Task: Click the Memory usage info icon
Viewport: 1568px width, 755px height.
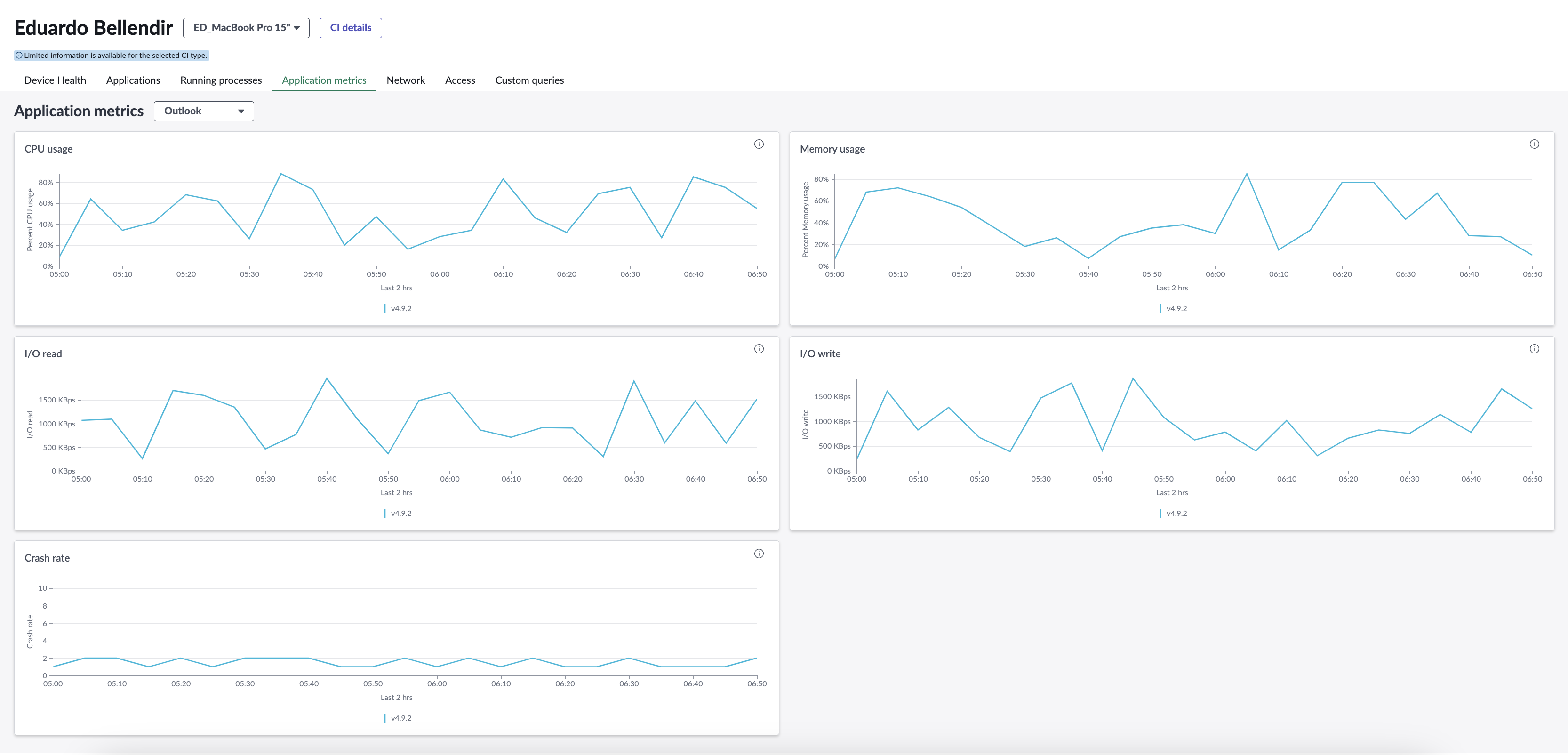Action: click(x=1535, y=145)
